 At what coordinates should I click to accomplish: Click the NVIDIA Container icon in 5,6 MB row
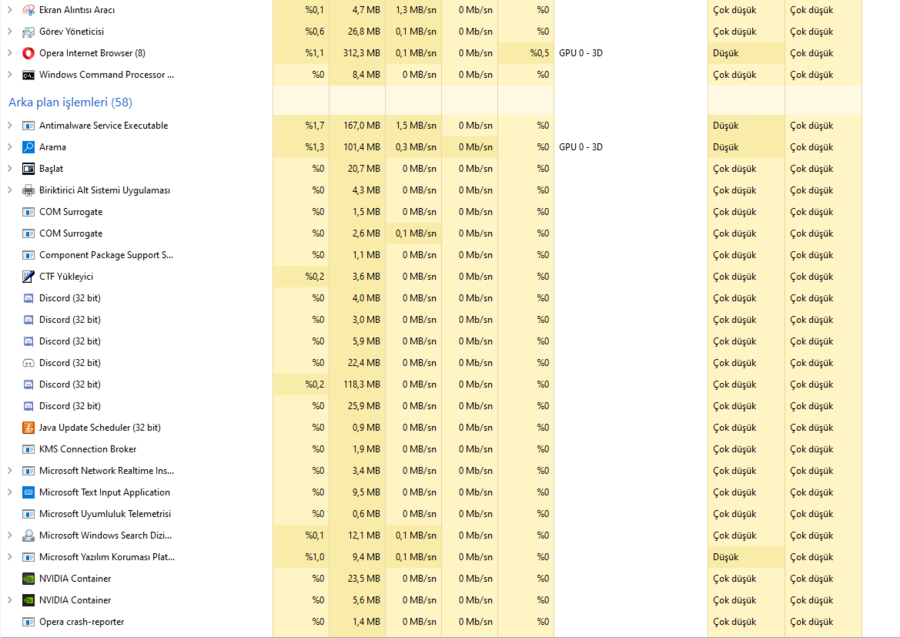click(x=28, y=600)
